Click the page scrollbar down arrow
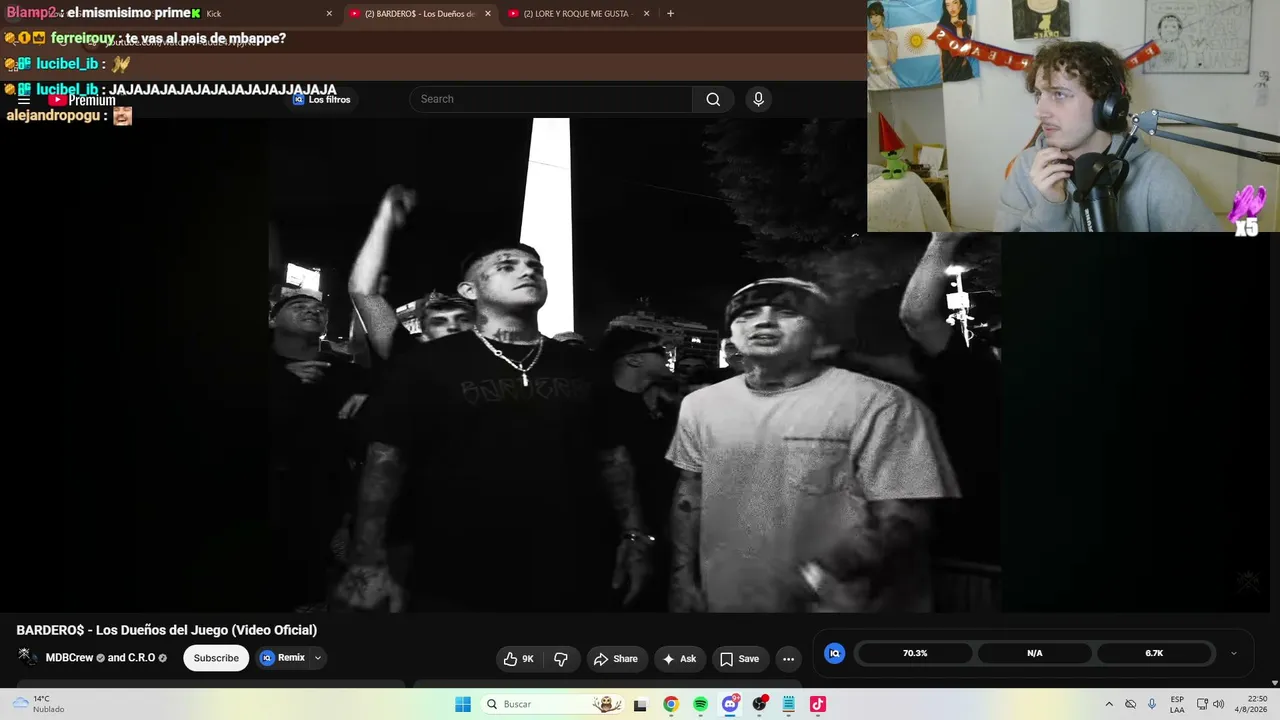Screen dimensions: 1280x720 (1274, 683)
